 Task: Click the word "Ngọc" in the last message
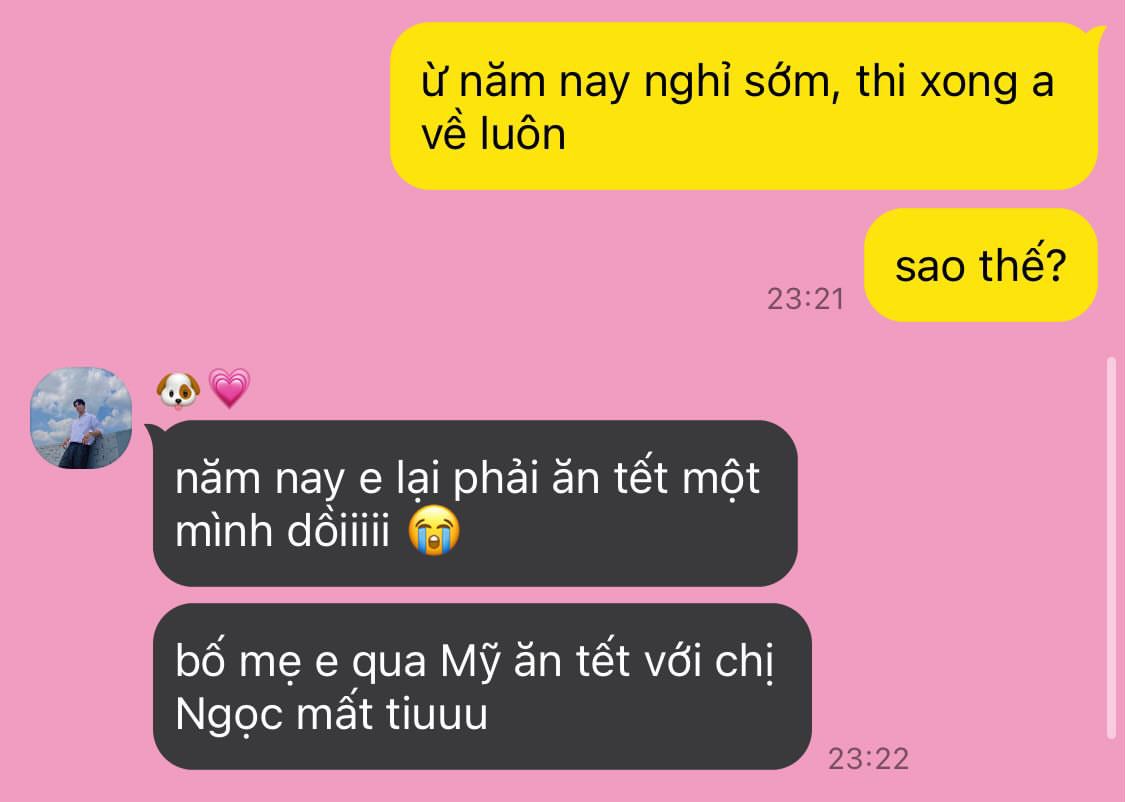pos(229,715)
